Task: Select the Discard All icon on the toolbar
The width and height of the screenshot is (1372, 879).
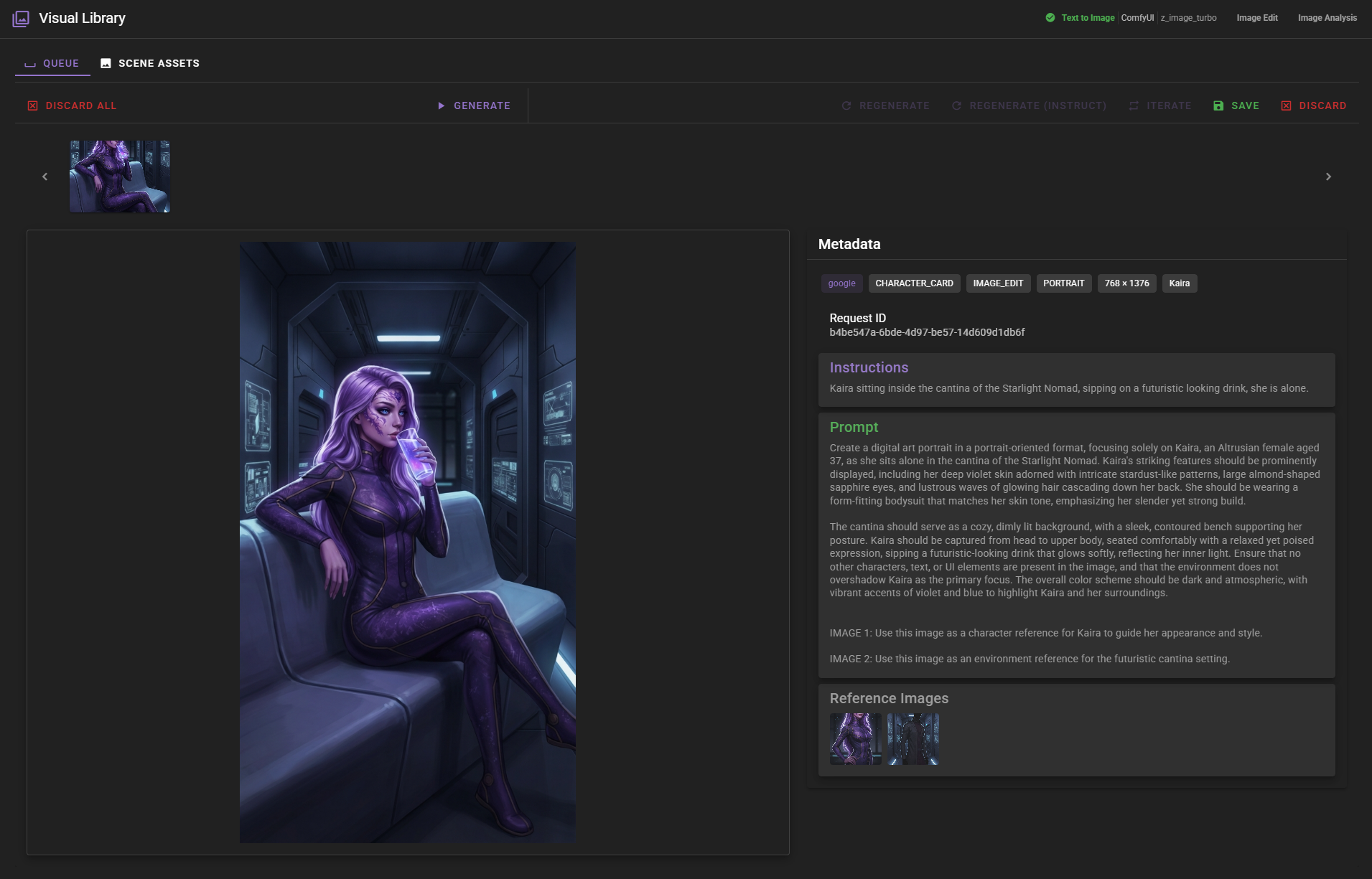Action: 32,105
